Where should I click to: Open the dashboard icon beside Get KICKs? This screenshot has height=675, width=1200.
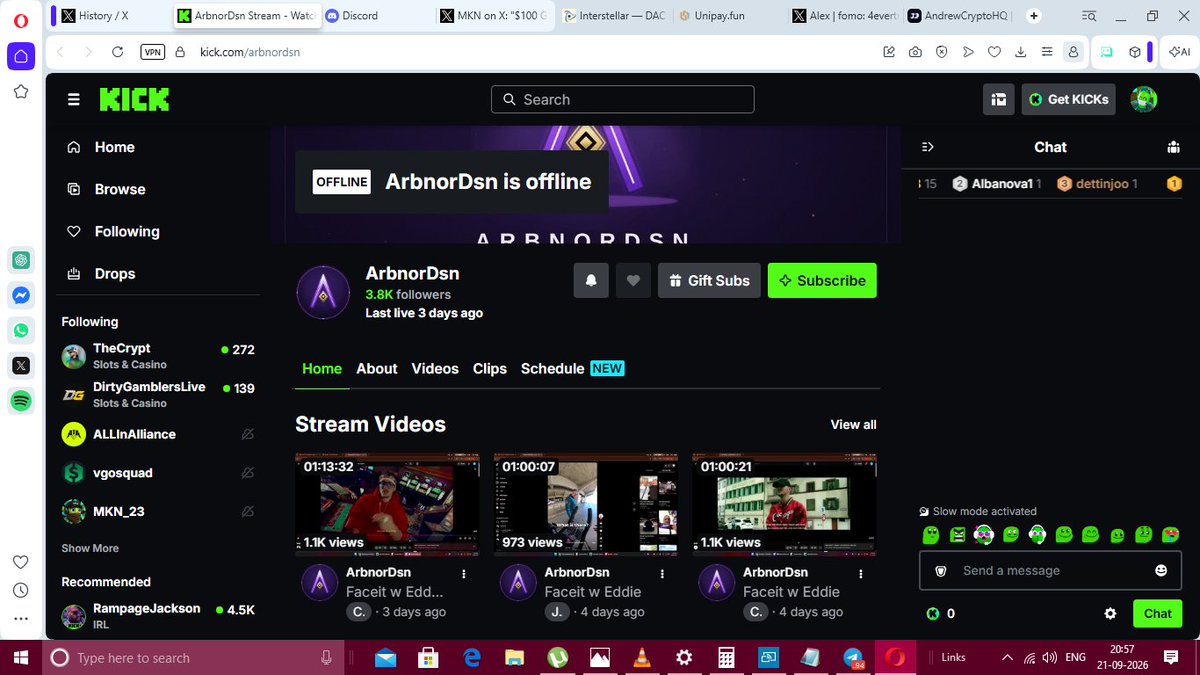click(998, 99)
